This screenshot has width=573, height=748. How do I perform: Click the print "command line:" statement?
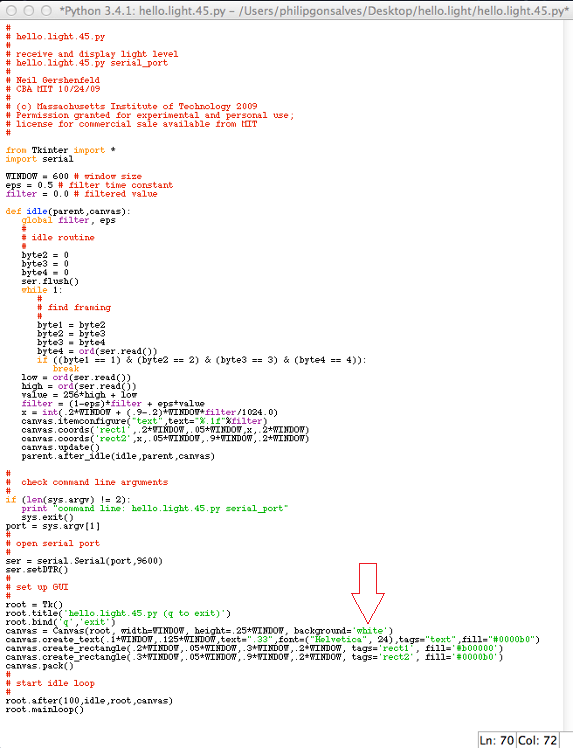[155, 509]
